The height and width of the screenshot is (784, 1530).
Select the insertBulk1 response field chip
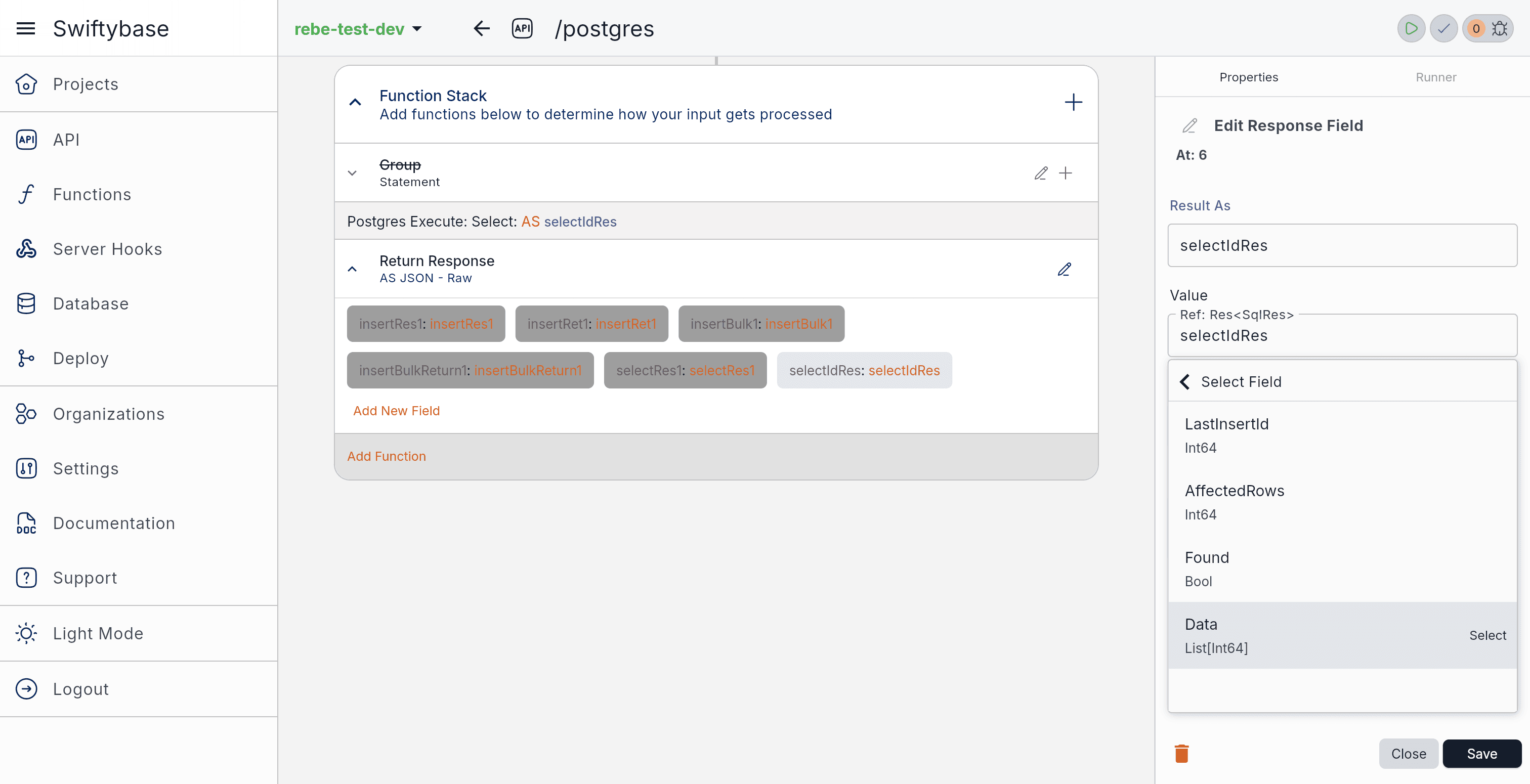[x=761, y=324]
